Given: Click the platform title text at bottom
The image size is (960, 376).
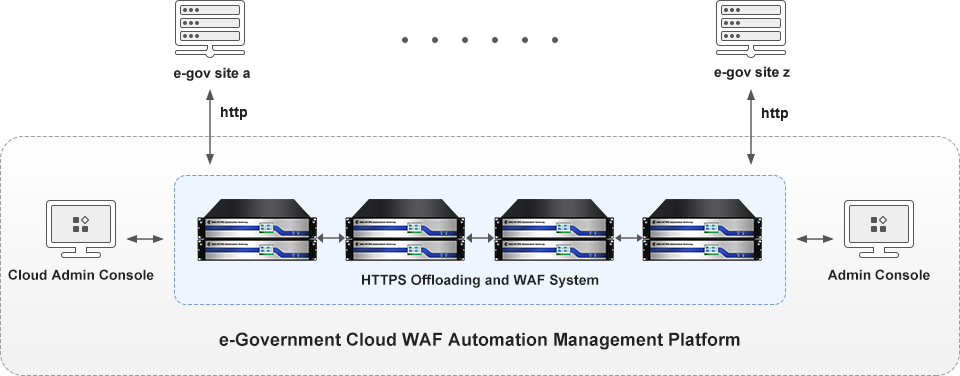Looking at the screenshot, I should 479,339.
